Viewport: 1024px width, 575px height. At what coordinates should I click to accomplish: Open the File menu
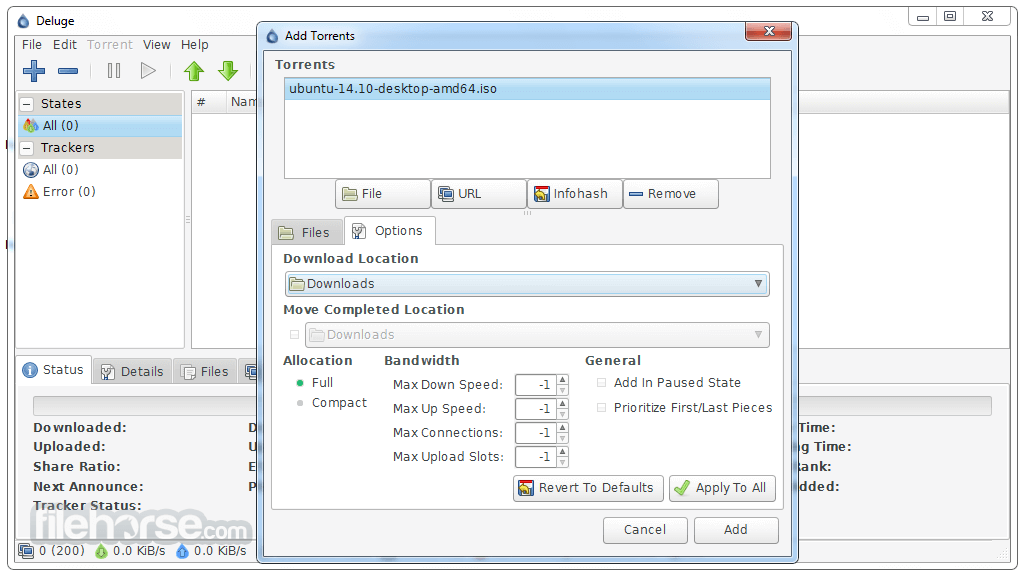pyautogui.click(x=31, y=44)
